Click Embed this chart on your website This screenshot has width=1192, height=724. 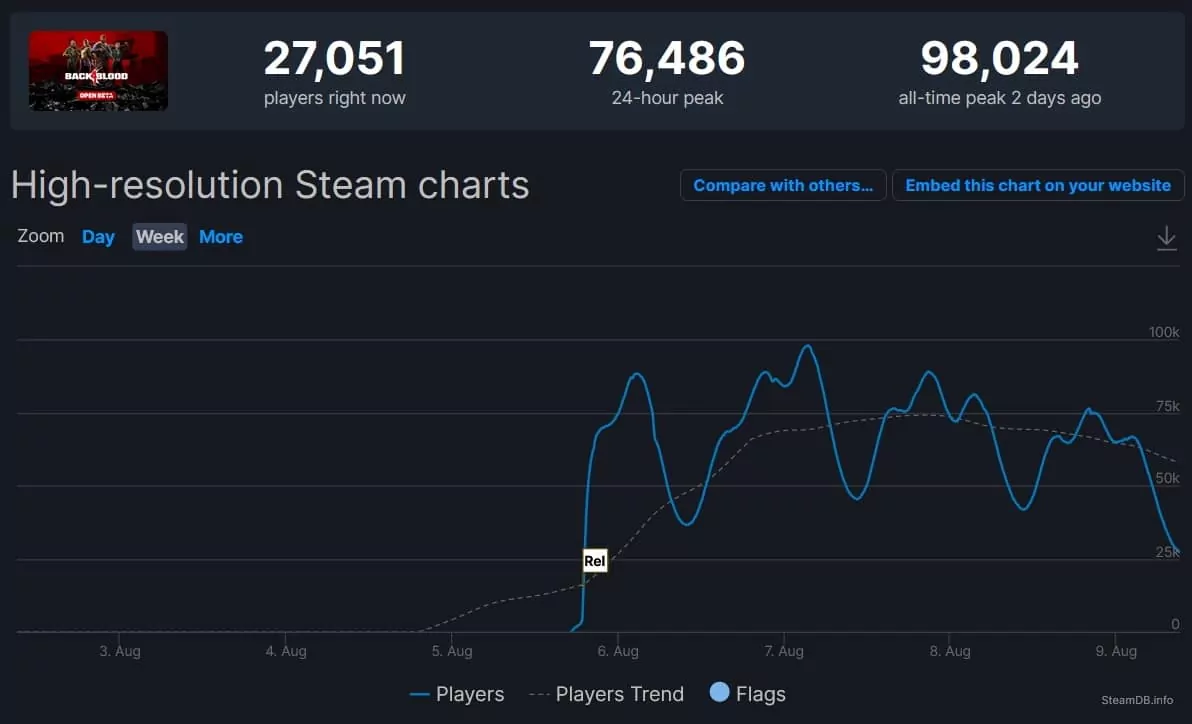1038,186
